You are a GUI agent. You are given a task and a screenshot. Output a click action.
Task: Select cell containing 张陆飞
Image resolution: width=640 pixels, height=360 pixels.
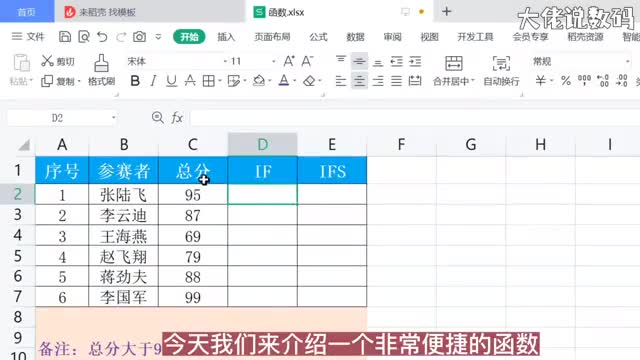123,194
